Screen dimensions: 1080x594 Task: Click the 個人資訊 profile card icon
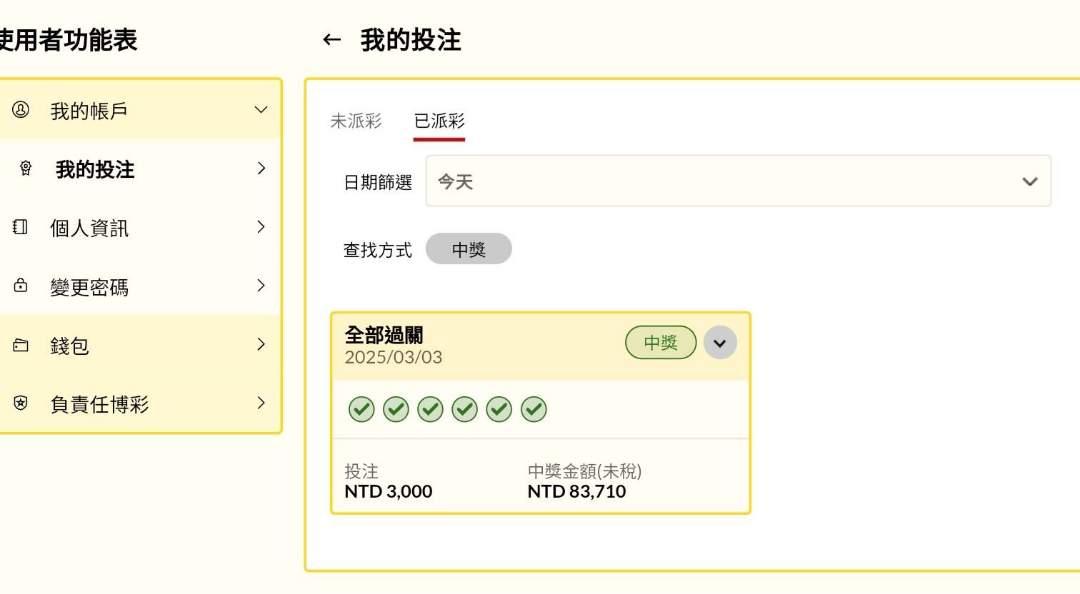click(x=20, y=227)
